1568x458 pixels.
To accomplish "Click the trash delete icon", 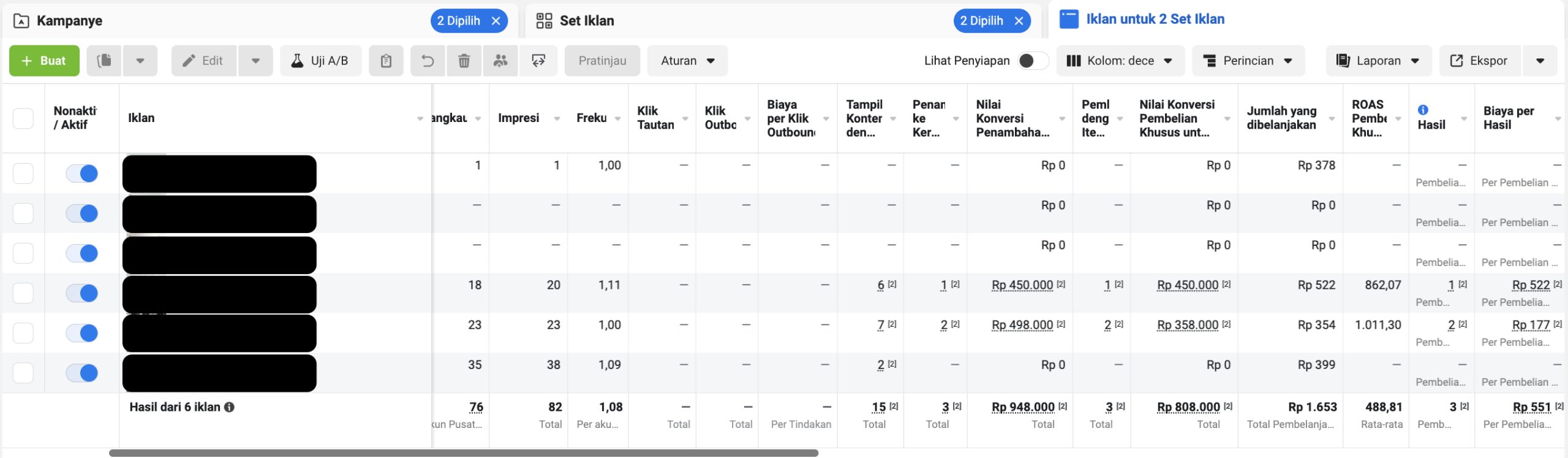I will coord(464,61).
